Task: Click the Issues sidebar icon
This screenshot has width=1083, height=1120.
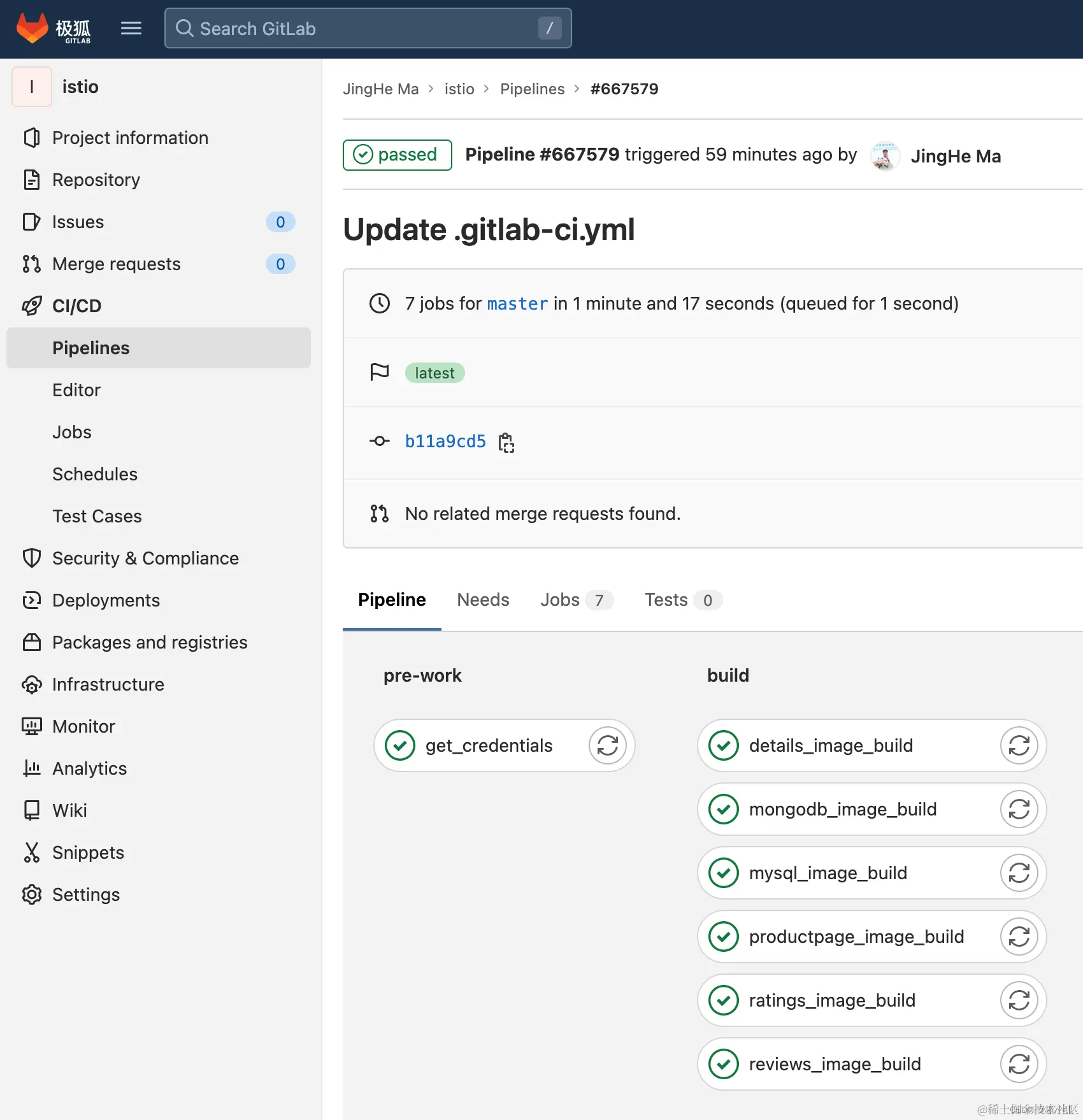Action: pyautogui.click(x=32, y=222)
